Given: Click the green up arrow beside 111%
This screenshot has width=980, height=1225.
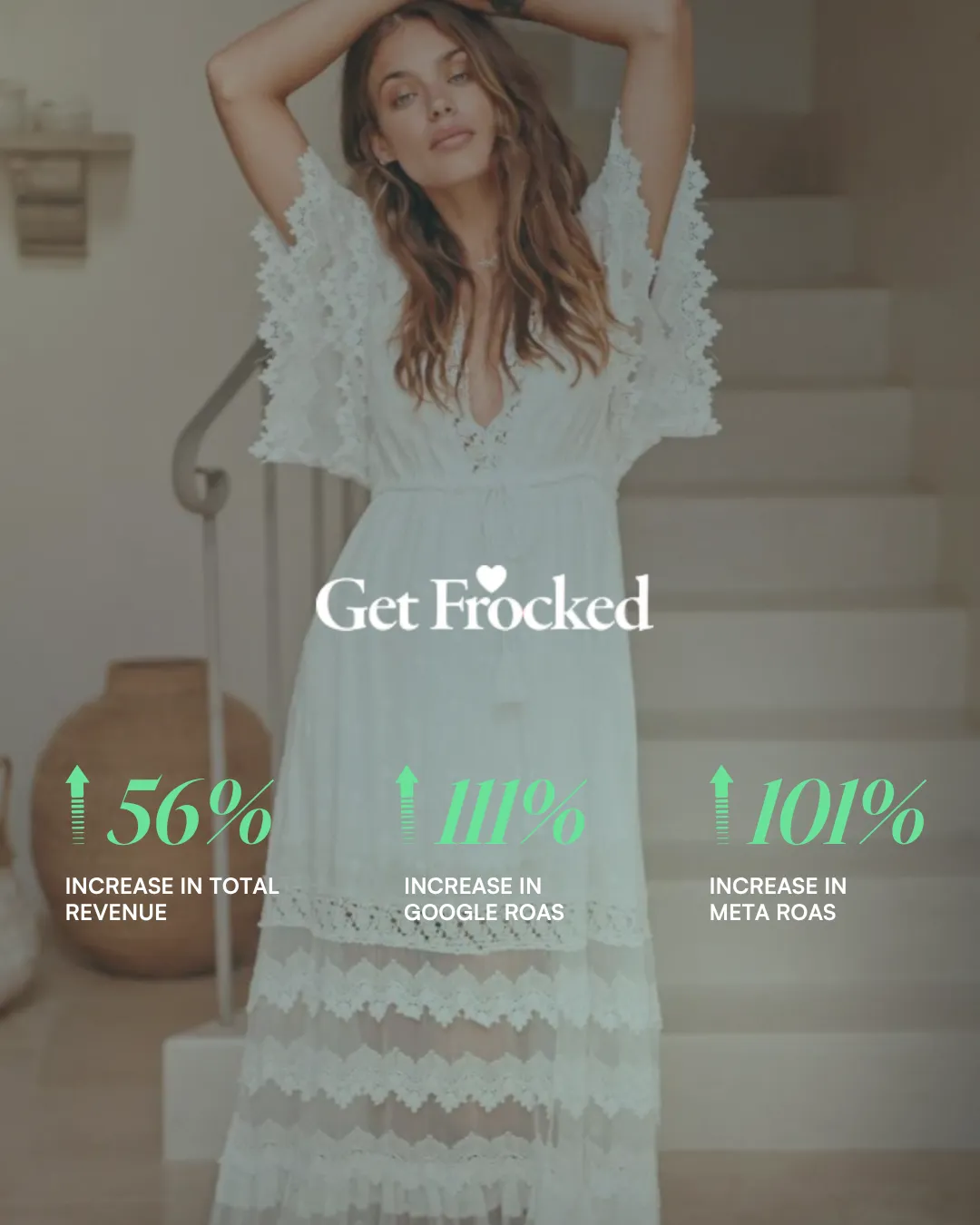Looking at the screenshot, I should click(x=407, y=805).
